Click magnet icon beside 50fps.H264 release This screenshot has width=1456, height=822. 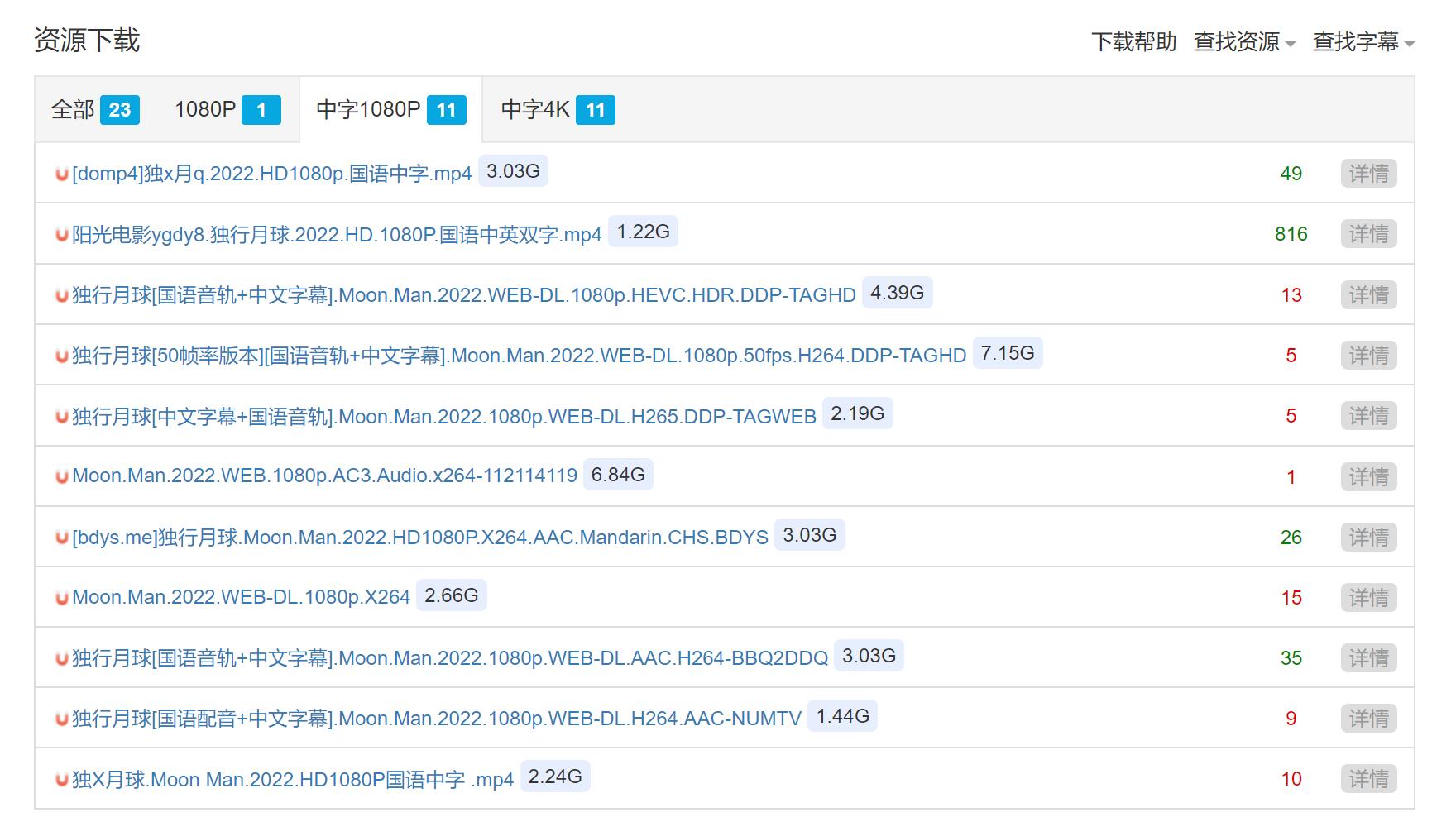[61, 356]
